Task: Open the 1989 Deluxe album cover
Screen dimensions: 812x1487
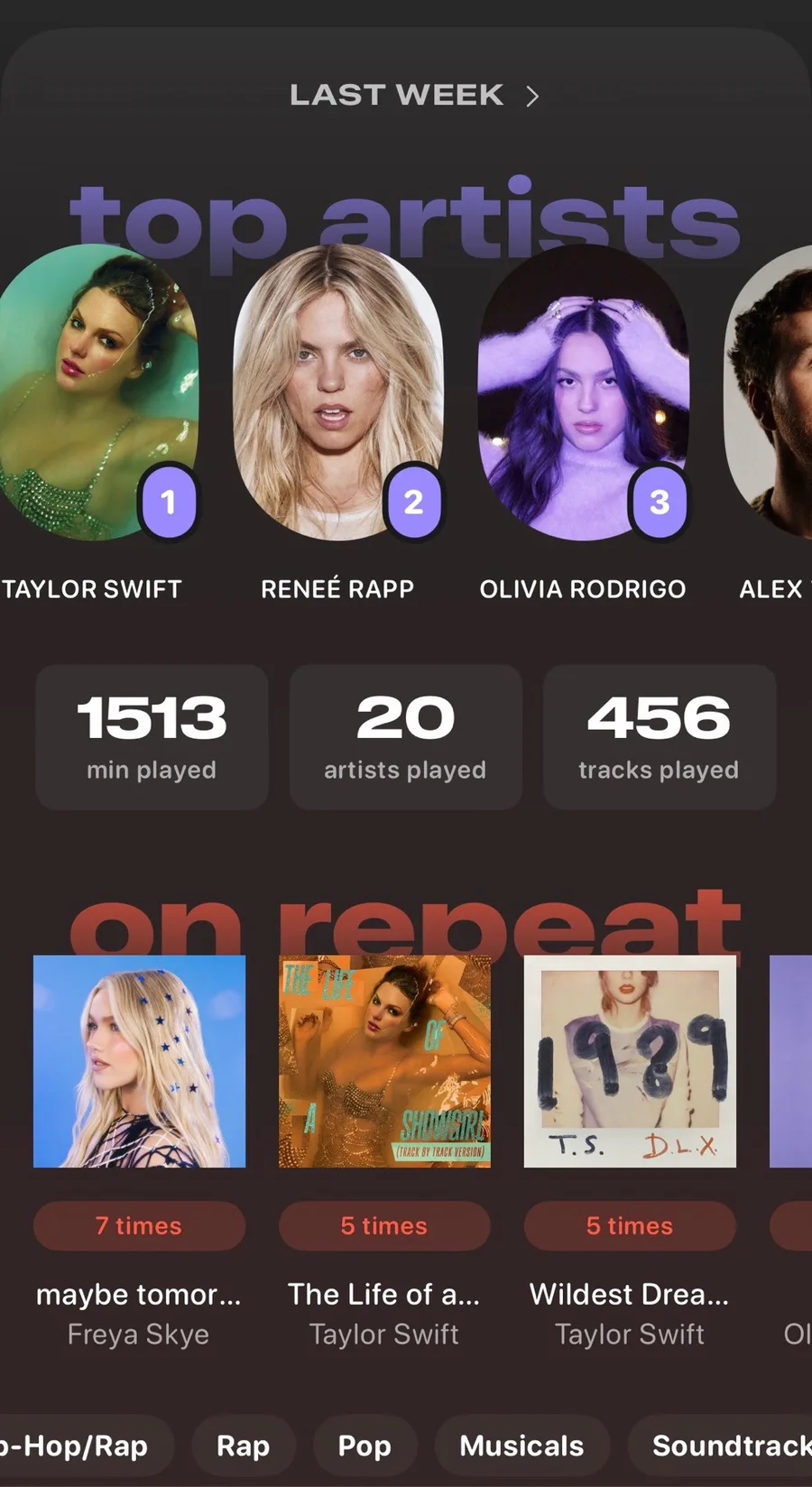Action: pos(630,1061)
